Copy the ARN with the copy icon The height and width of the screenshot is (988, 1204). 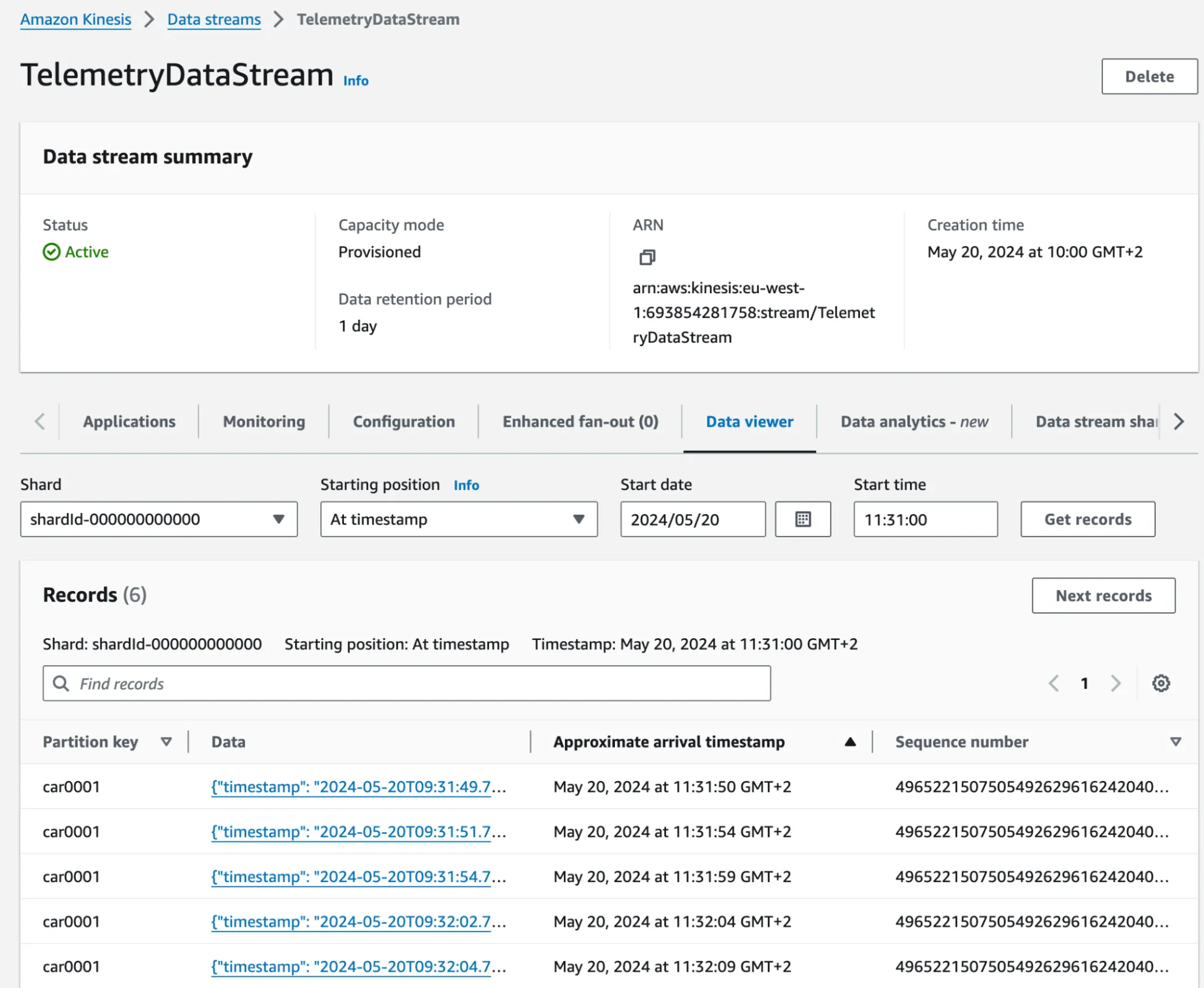coord(647,257)
